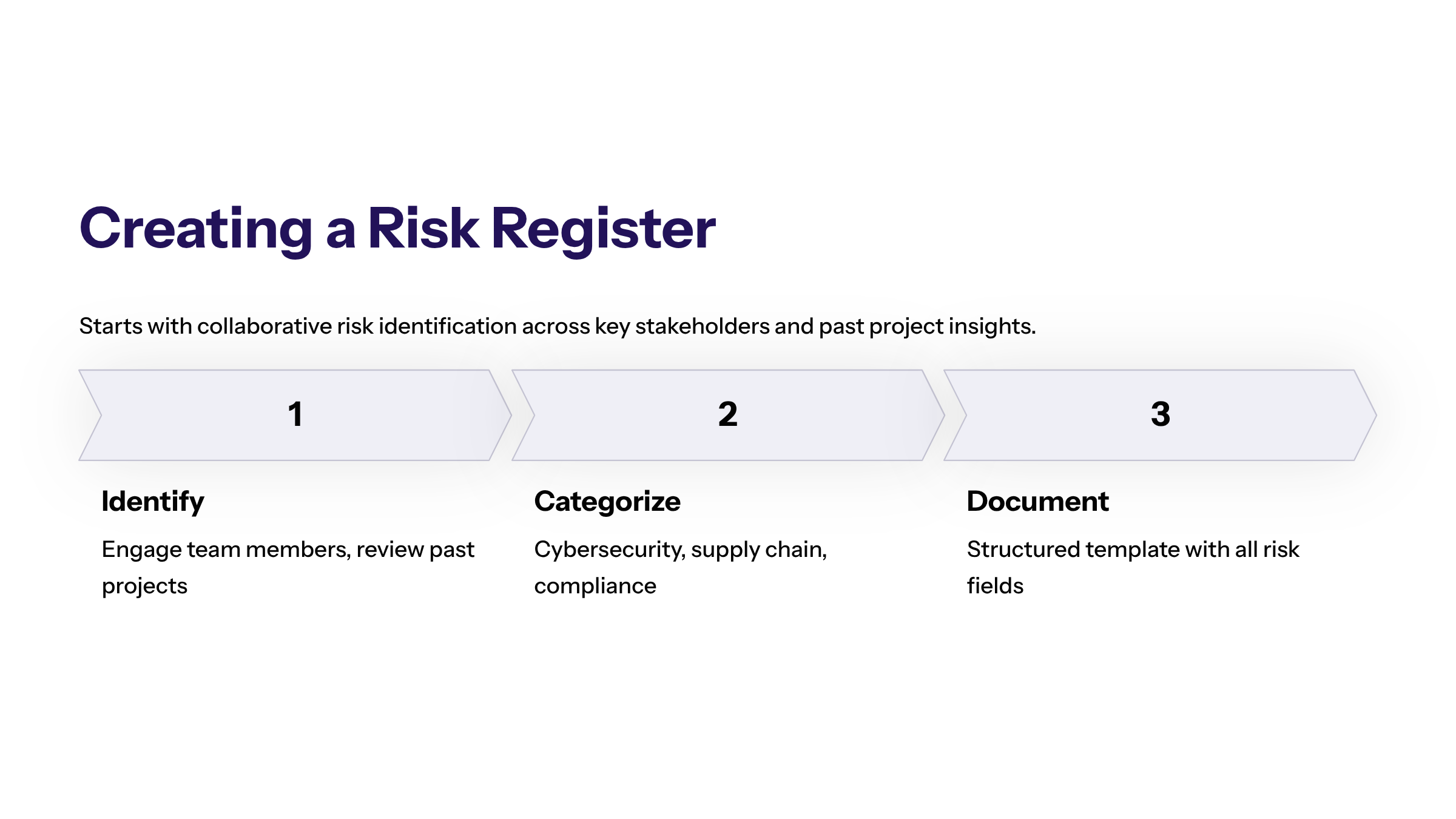Click the word 'Starts' in the subtitle
Image resolution: width=1456 pixels, height=819 pixels.
pos(110,326)
